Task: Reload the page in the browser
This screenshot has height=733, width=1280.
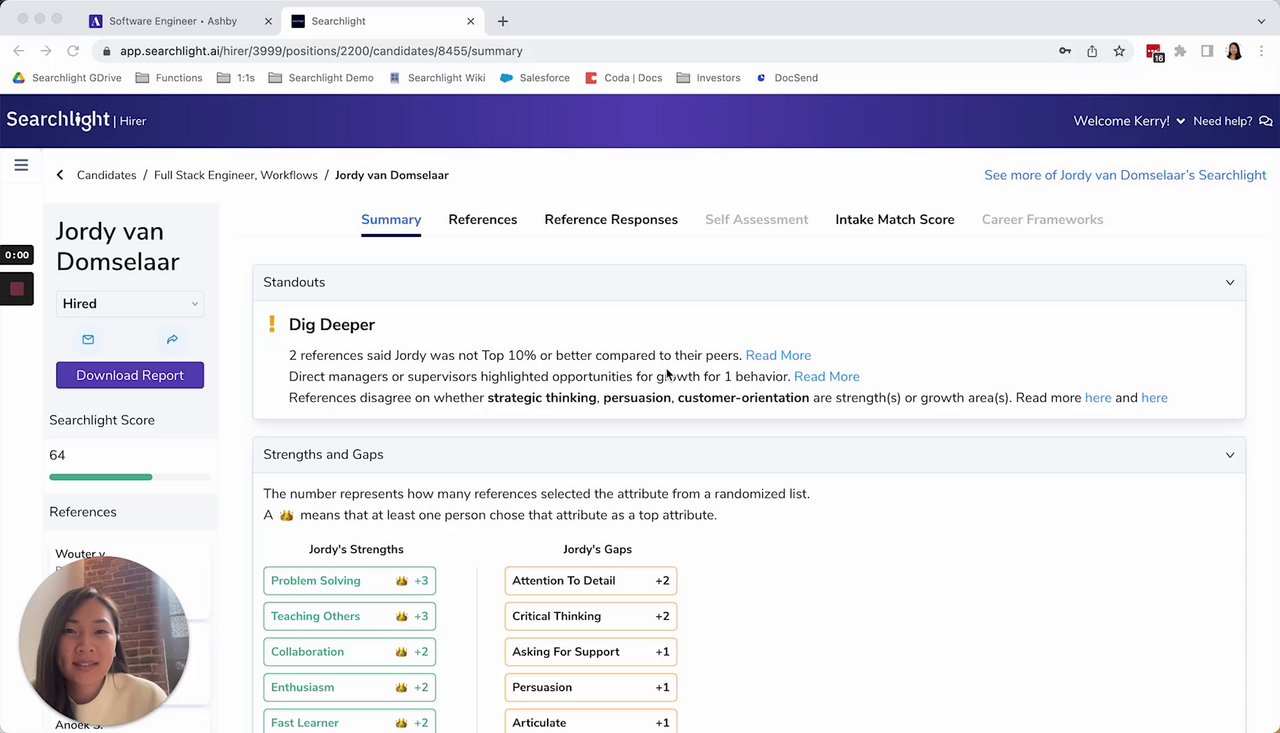Action: pos(73,51)
